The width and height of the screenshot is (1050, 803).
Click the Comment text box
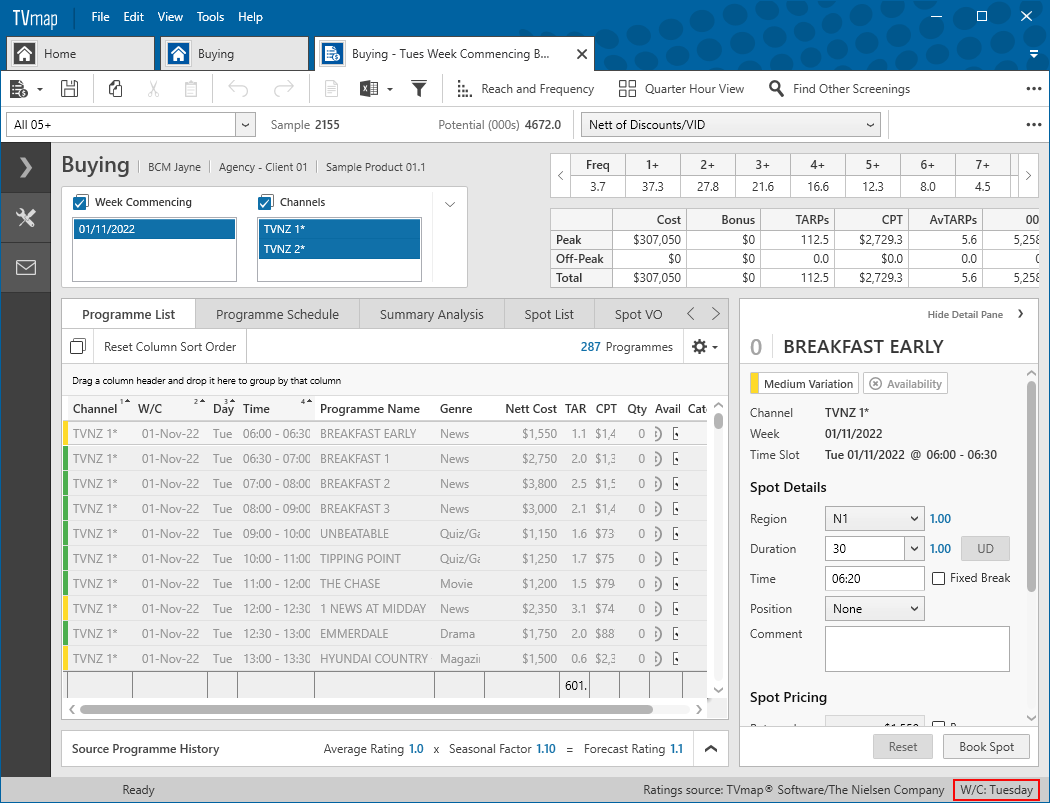917,649
